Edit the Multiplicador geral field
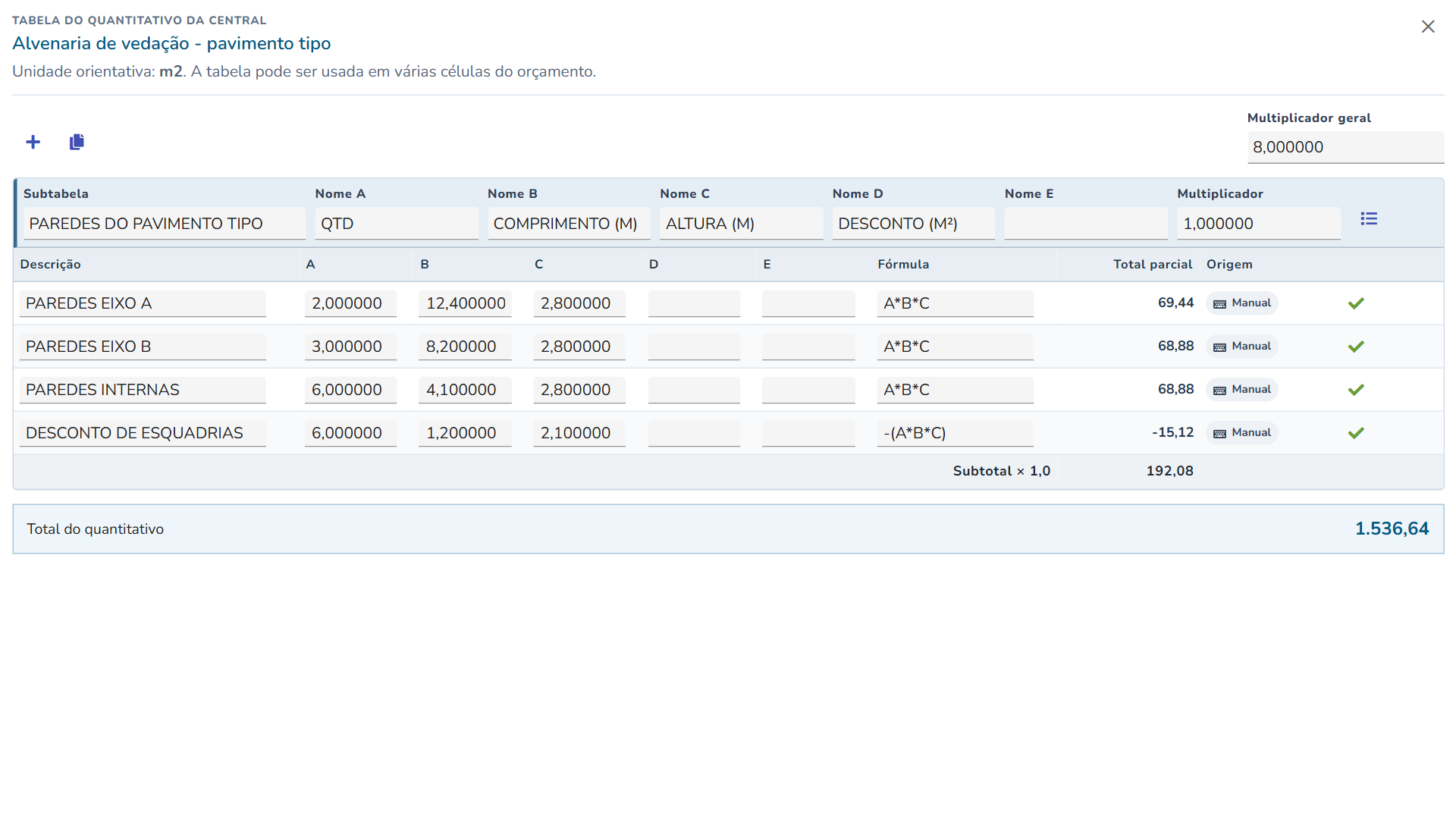 1345,147
